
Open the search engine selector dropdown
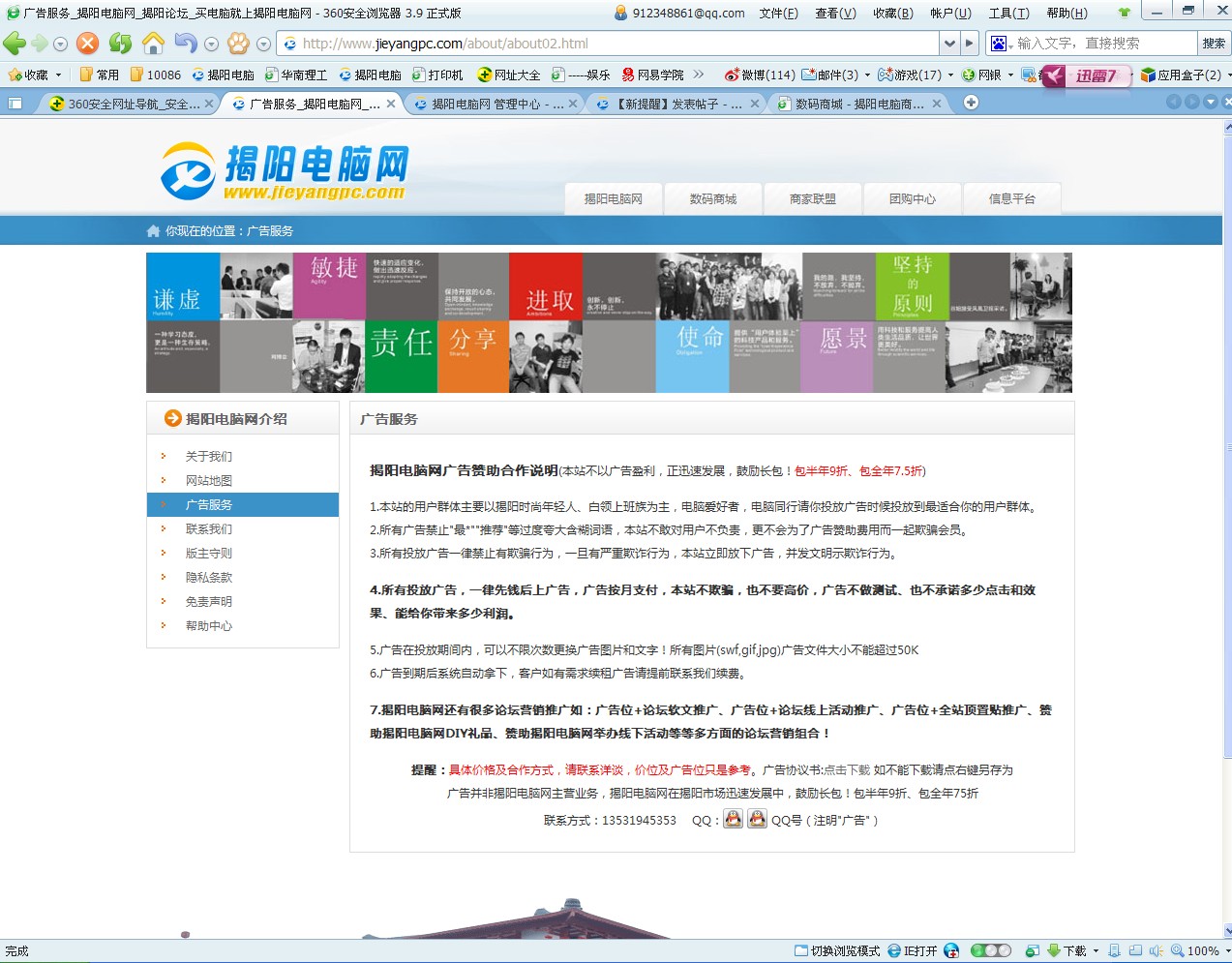1000,44
